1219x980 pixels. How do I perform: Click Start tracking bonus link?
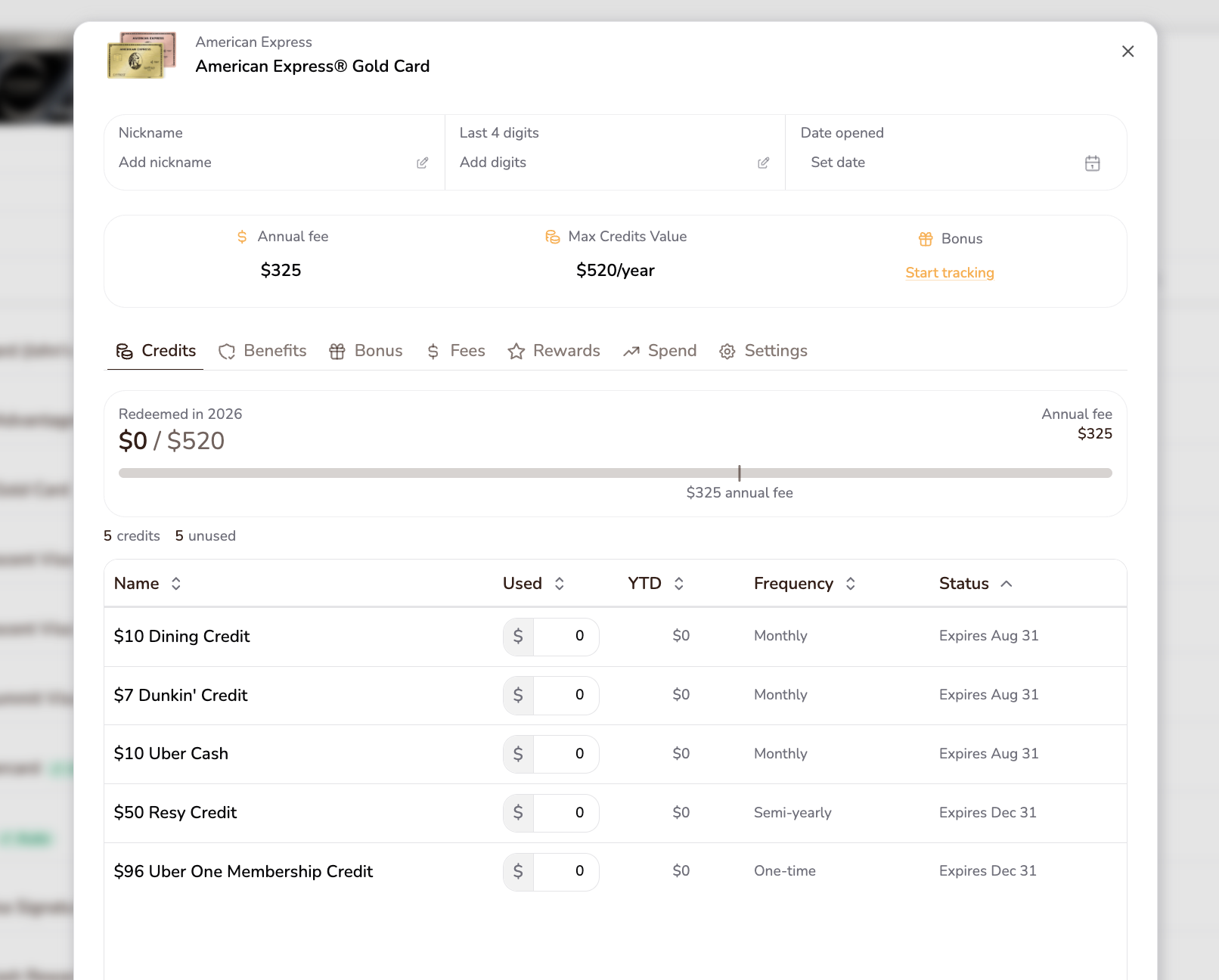950,273
